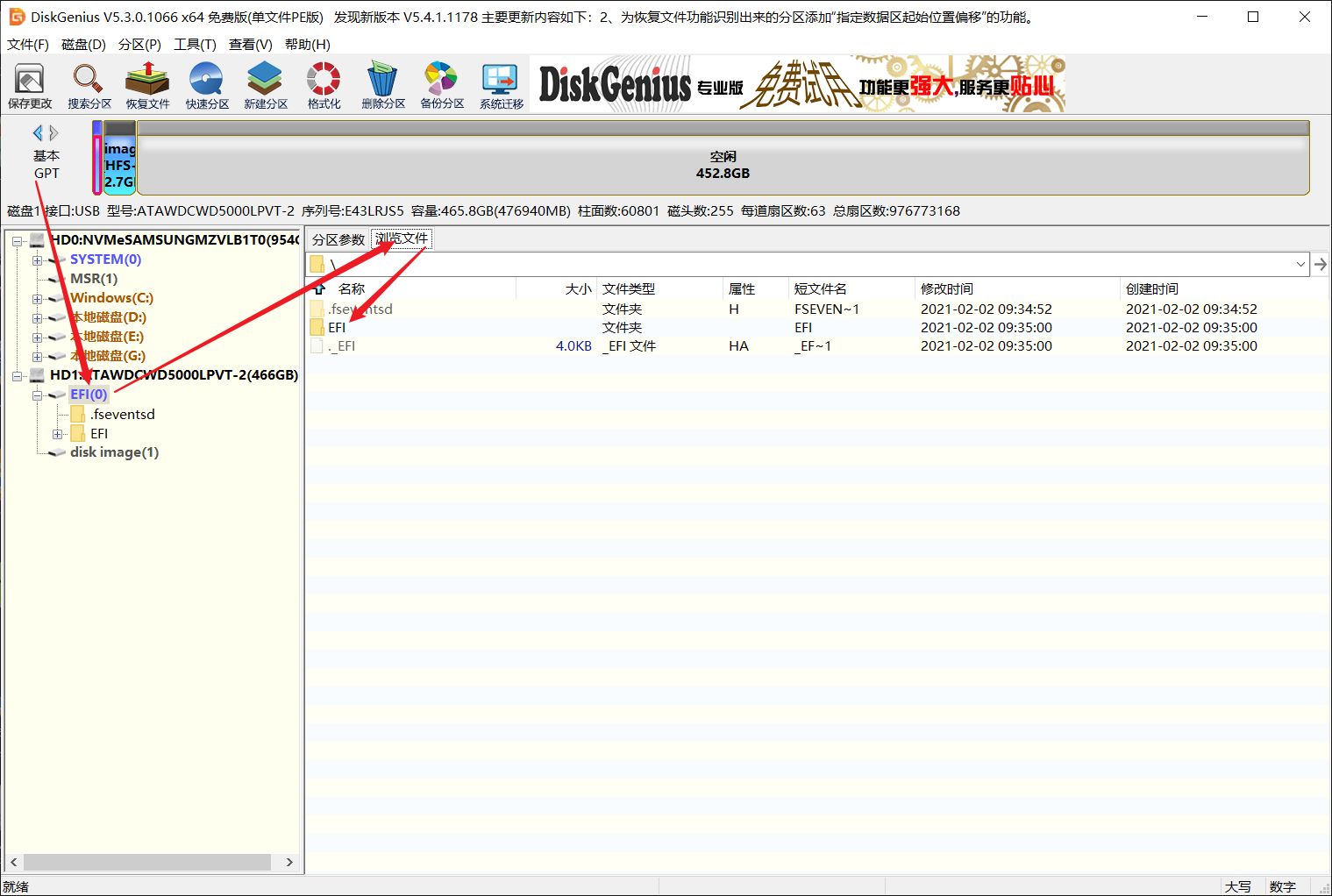Select .fseventsd folder in the tree

(x=123, y=414)
